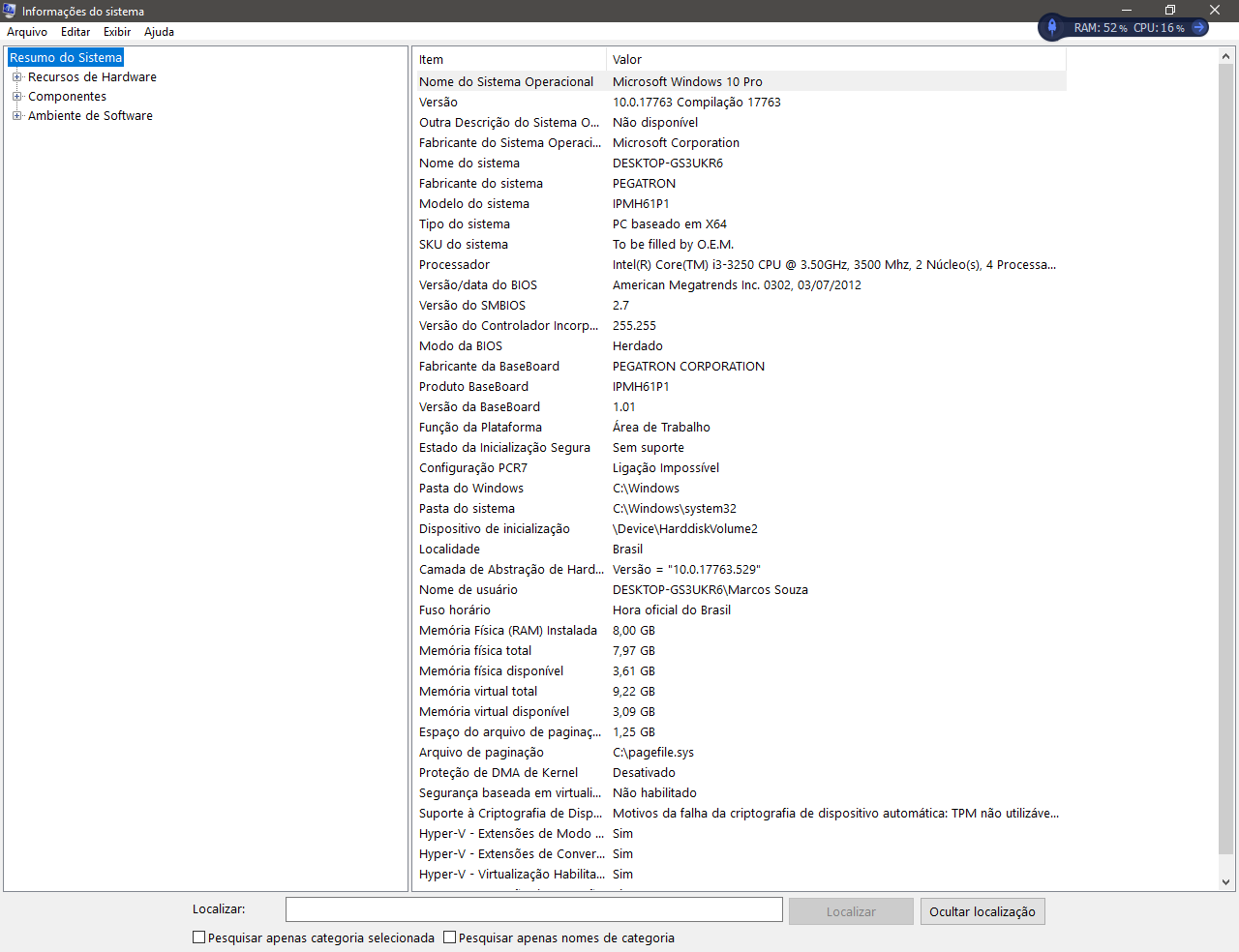Select the Versão da BaseBoard row

(740, 406)
